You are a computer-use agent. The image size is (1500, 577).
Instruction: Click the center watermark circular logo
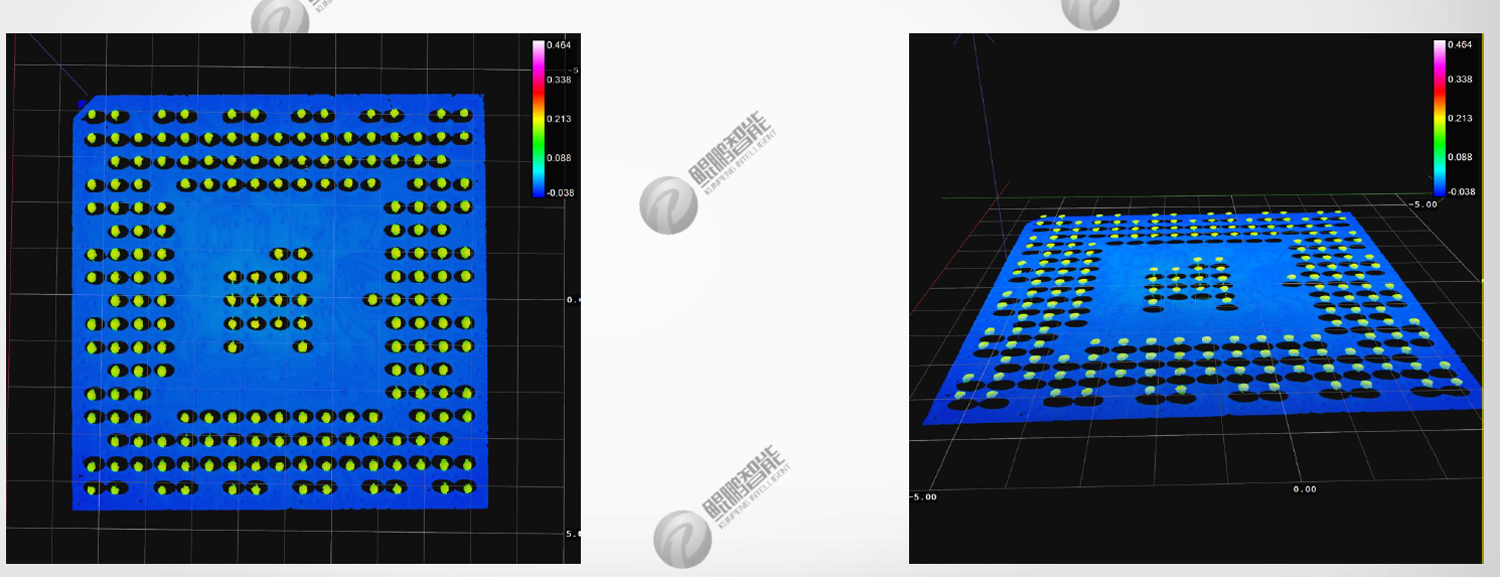pos(668,205)
